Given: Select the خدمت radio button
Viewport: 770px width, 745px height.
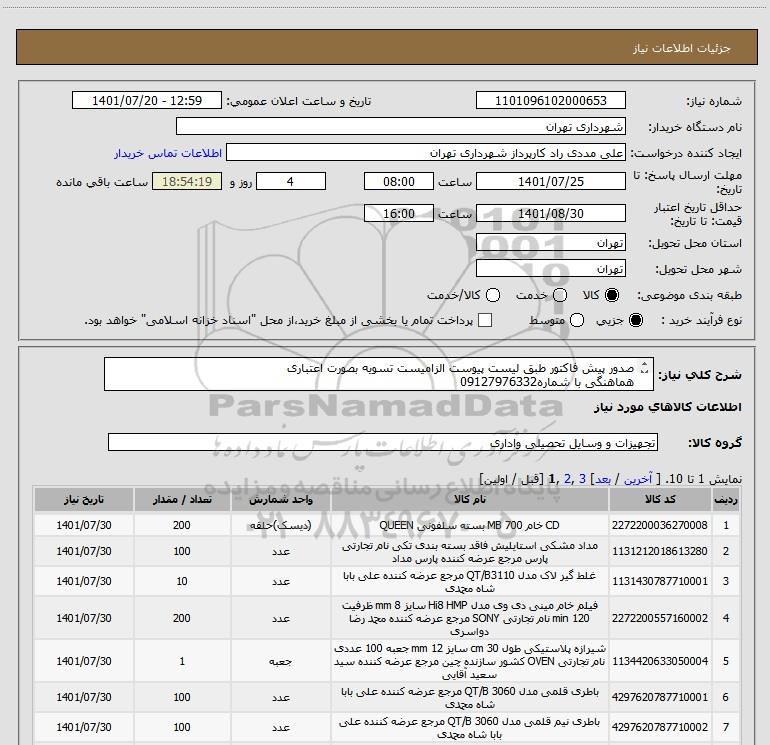Looking at the screenshot, I should tap(560, 295).
